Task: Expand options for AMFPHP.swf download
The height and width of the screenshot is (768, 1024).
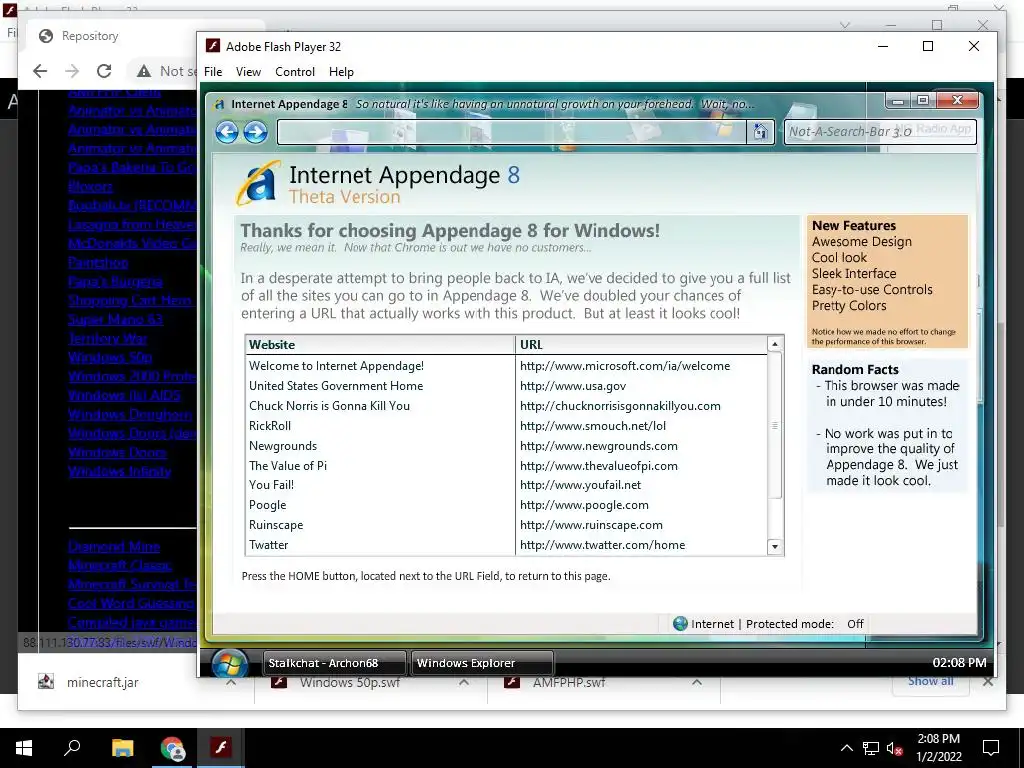Action: [697, 682]
